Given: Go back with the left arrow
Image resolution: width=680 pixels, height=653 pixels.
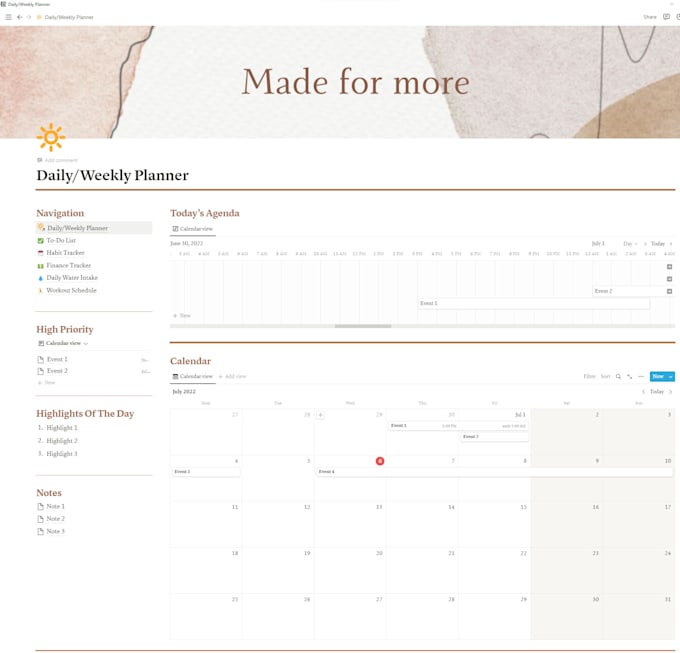Looking at the screenshot, I should [20, 17].
